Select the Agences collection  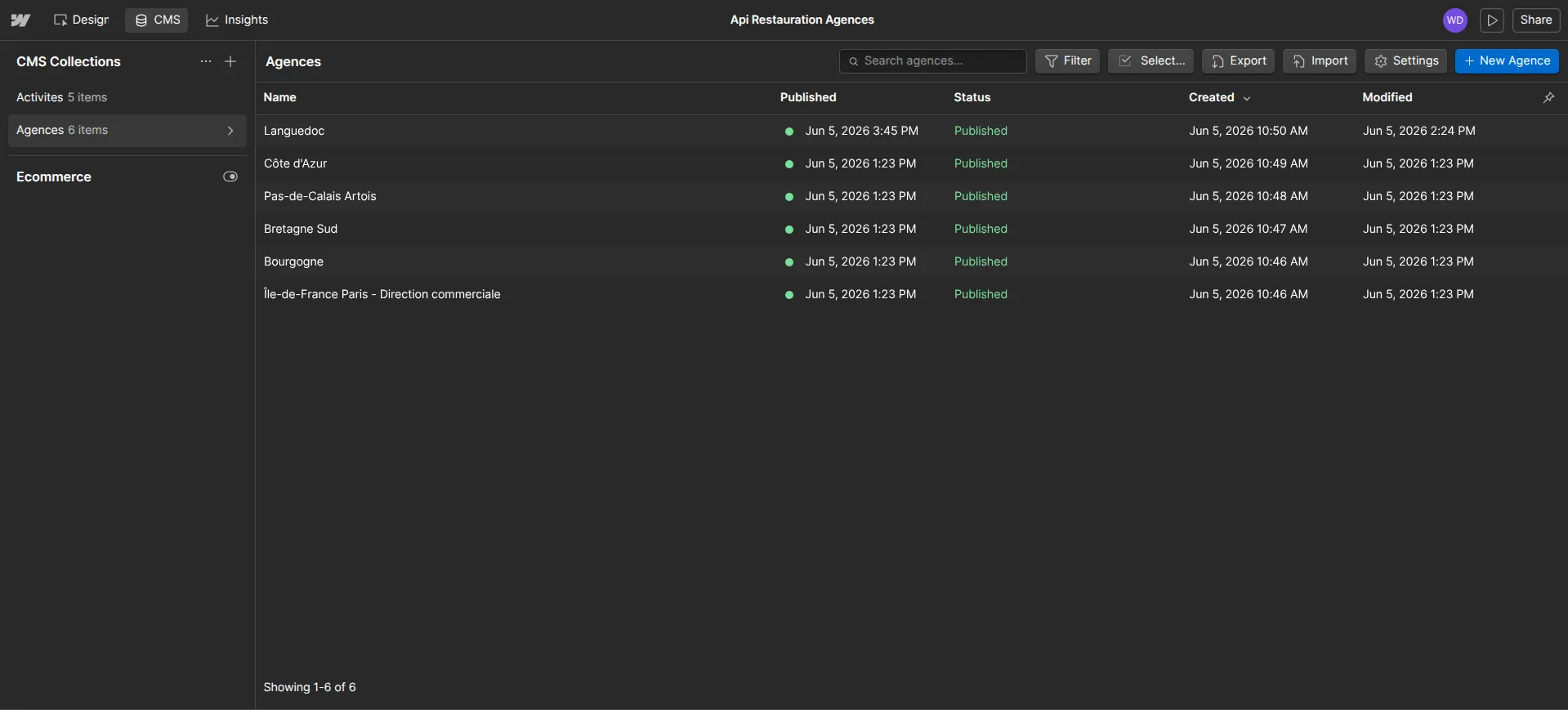point(127,130)
